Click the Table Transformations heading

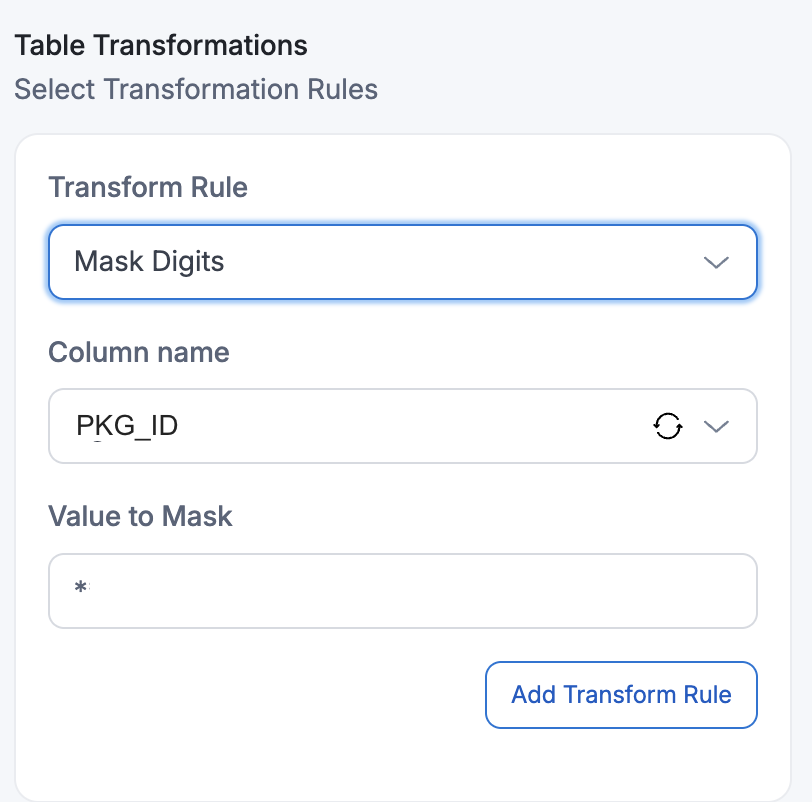161,45
